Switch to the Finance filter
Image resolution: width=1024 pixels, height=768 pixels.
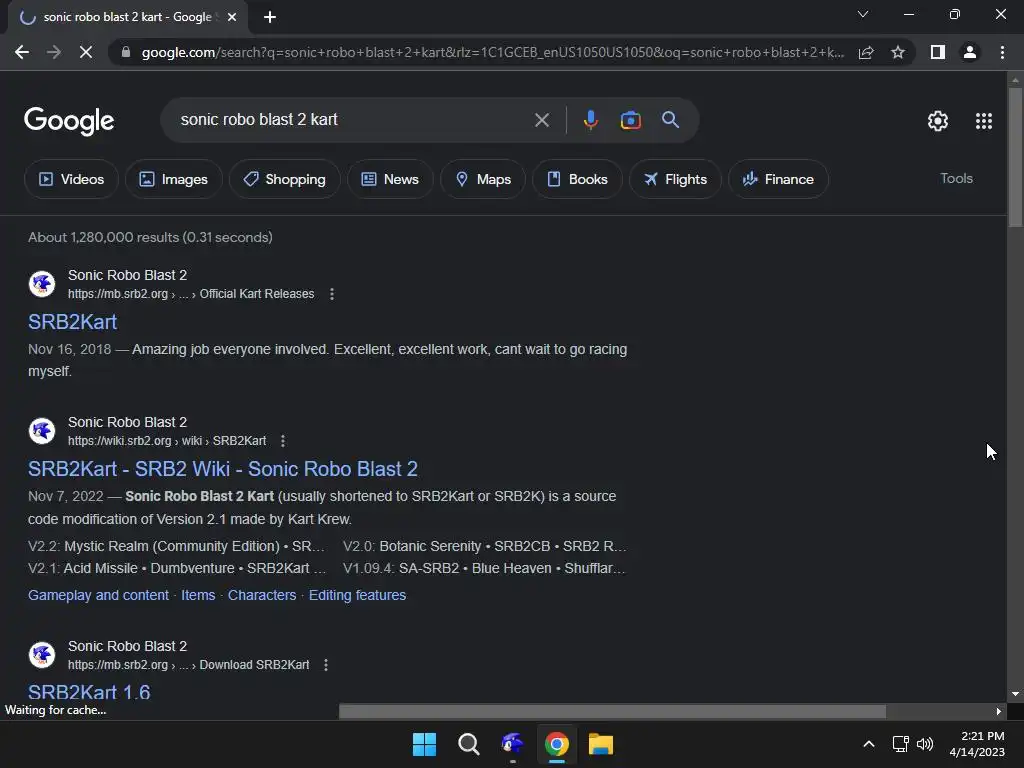tap(778, 179)
